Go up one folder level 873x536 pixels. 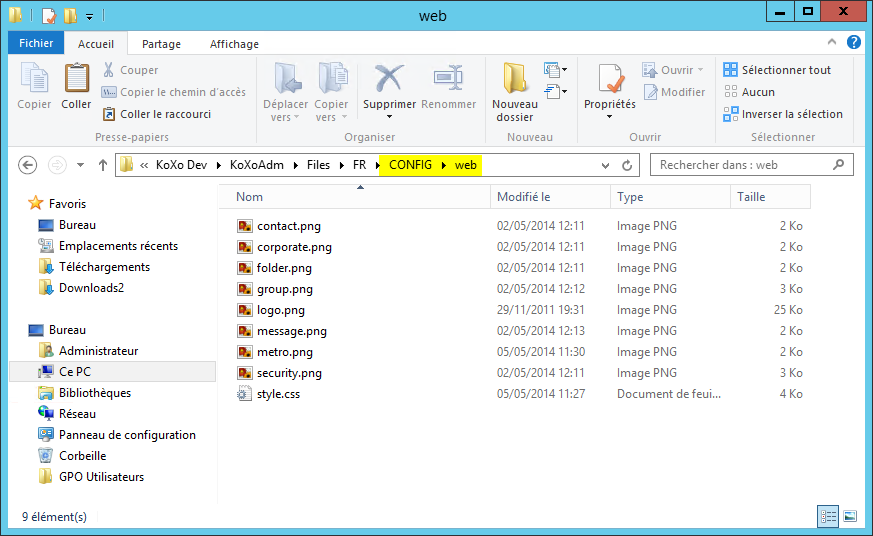(x=102, y=165)
